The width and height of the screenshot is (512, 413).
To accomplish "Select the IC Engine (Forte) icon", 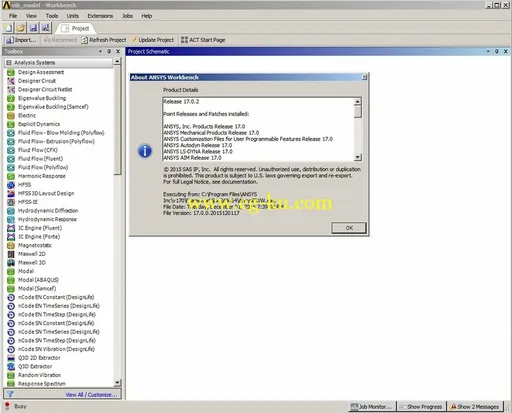I will point(11,237).
